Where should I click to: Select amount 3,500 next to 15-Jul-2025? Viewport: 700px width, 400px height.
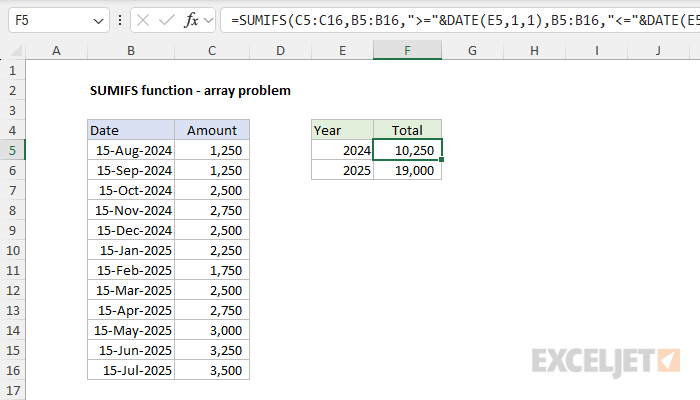(x=212, y=370)
